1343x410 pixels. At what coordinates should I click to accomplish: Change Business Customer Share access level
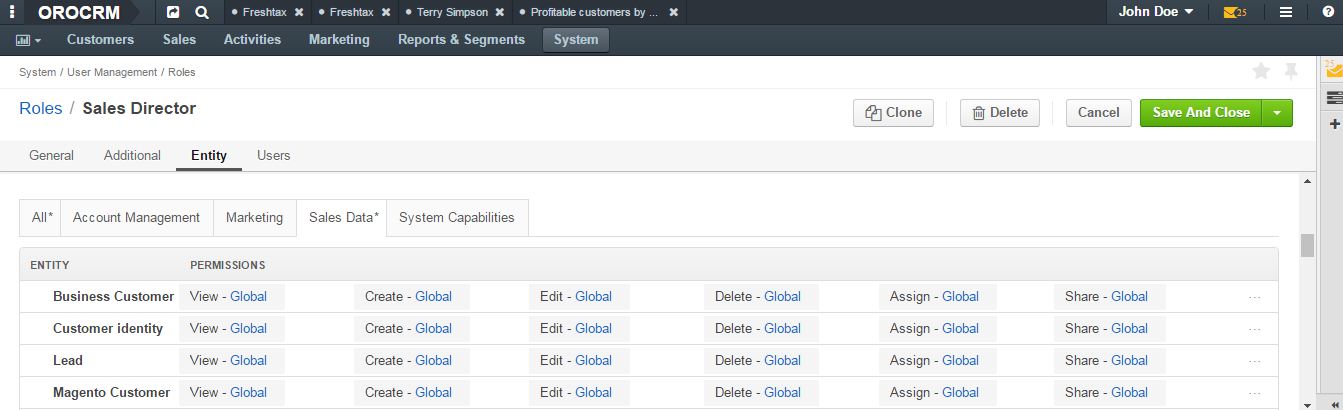(1129, 296)
